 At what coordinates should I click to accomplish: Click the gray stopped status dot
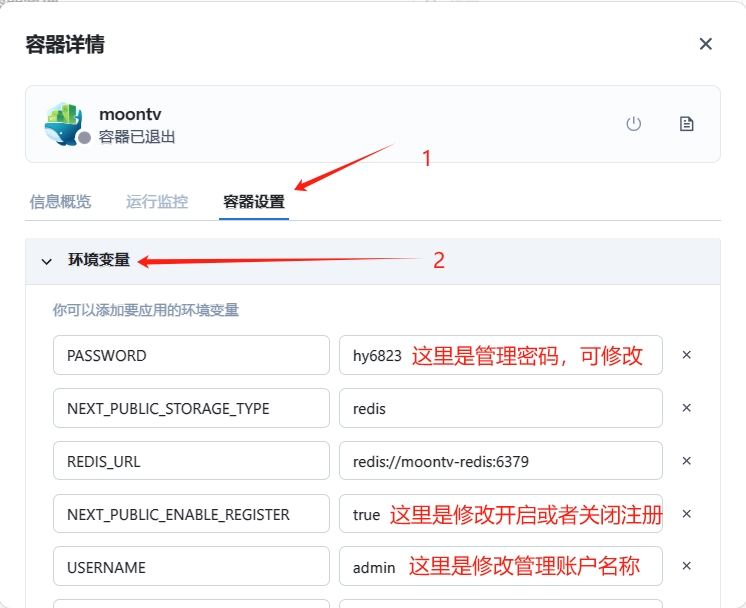pyautogui.click(x=85, y=138)
